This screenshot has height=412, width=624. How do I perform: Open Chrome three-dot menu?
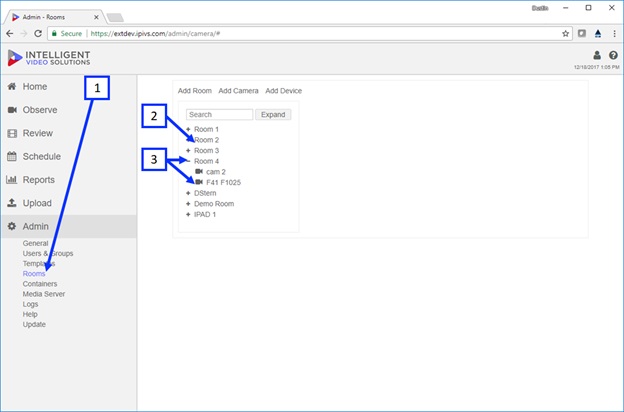pyautogui.click(x=614, y=34)
